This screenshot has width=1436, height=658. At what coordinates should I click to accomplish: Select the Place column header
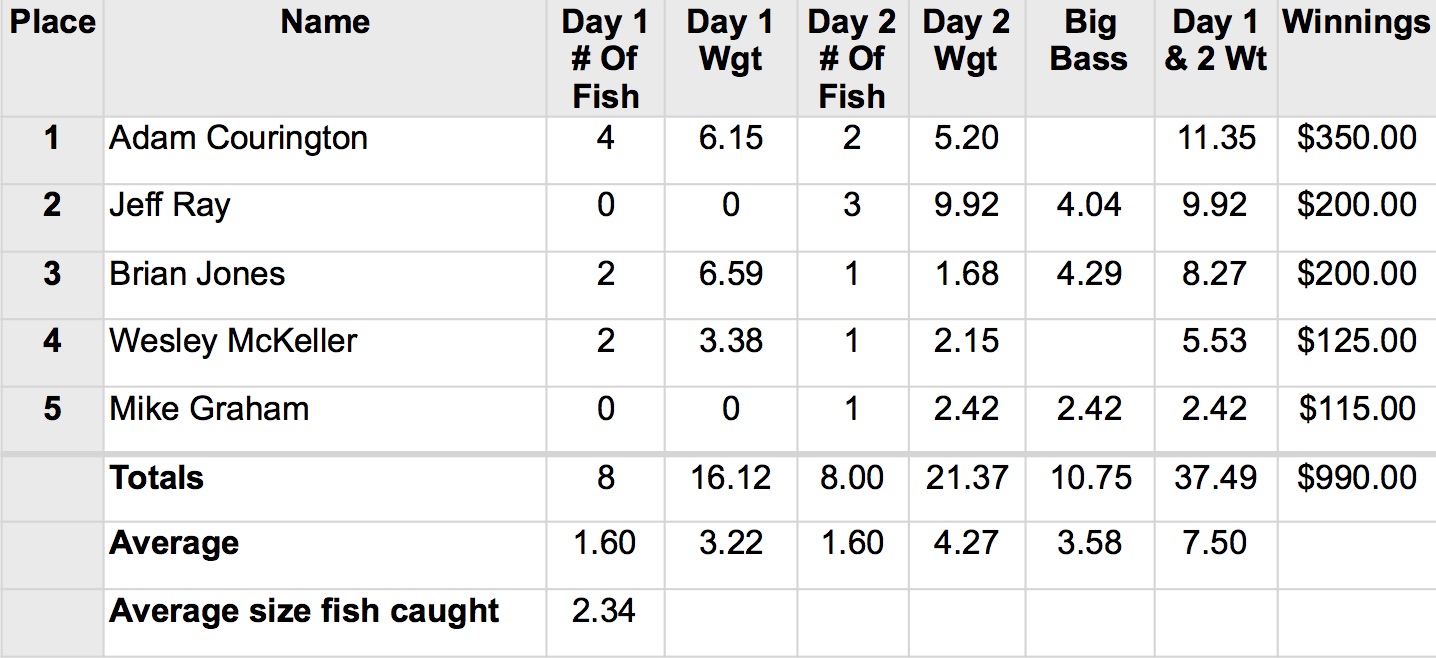click(52, 22)
